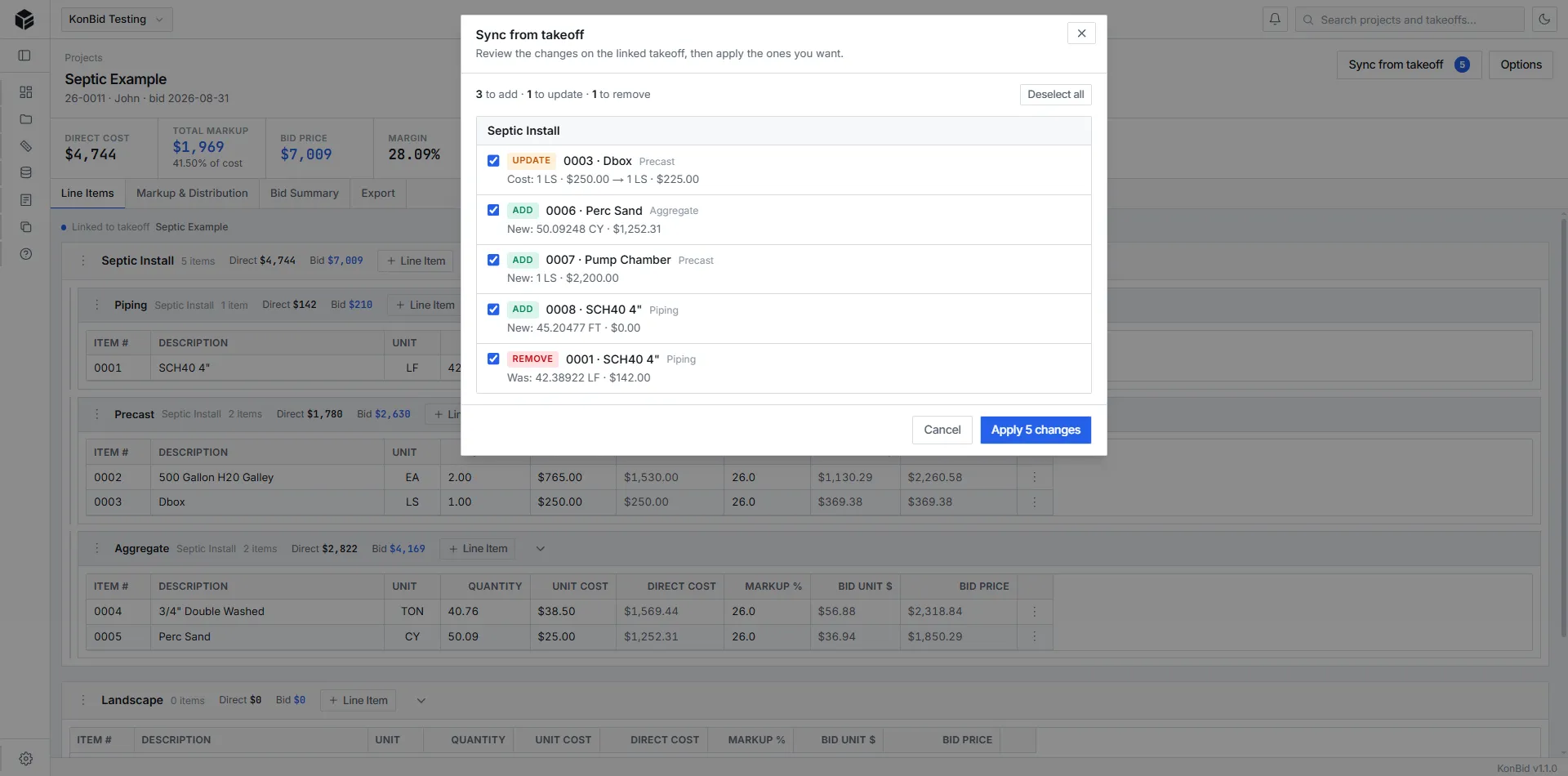Click the Sync from takeoff header button
This screenshot has width=1568, height=776.
(x=1409, y=65)
